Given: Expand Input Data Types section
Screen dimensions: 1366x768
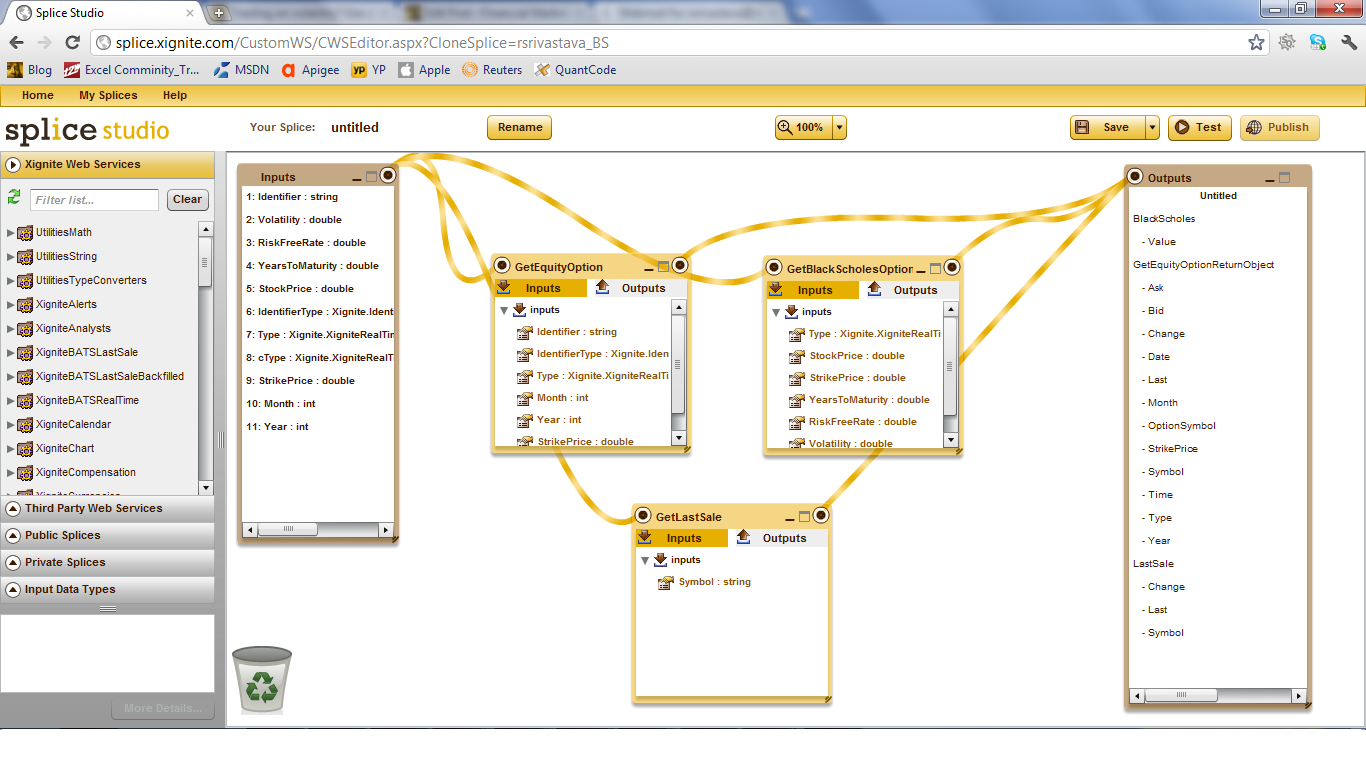Looking at the screenshot, I should pos(107,589).
